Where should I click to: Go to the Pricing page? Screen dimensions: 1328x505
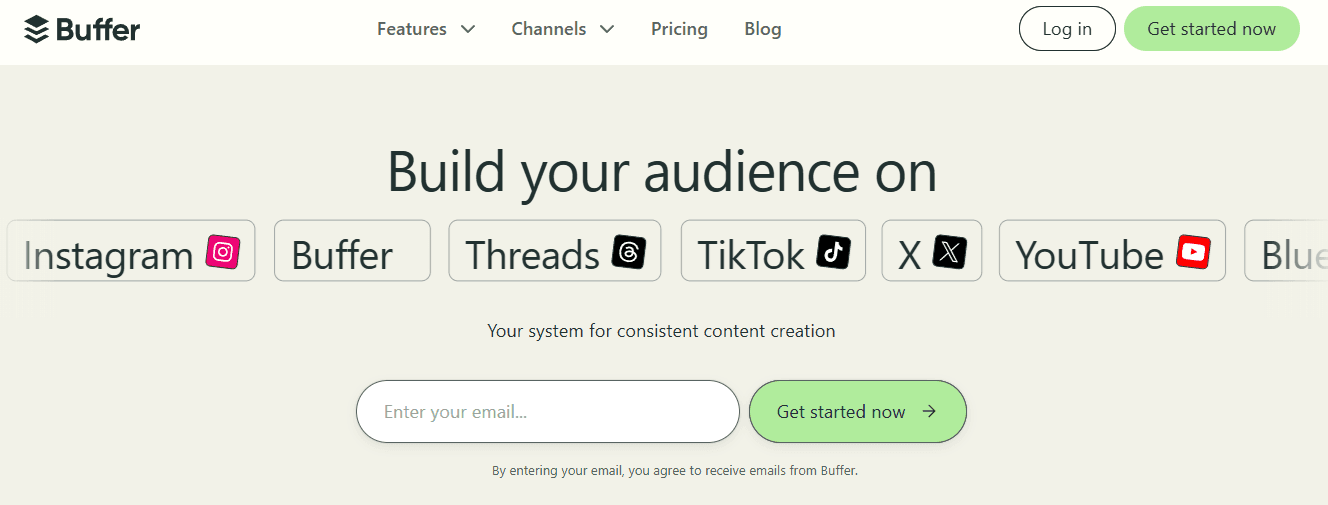[x=679, y=29]
